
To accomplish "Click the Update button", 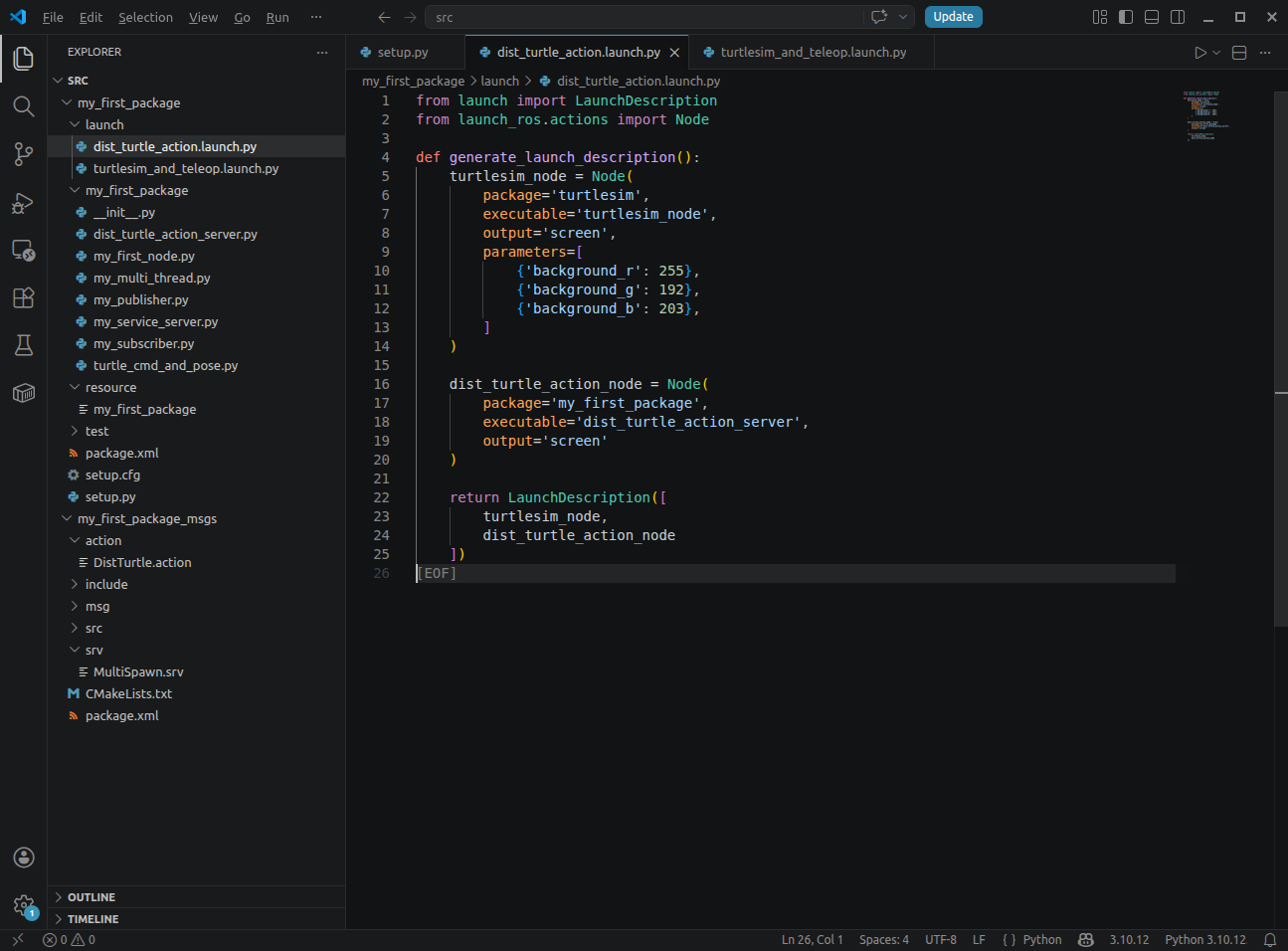I will pyautogui.click(x=953, y=17).
